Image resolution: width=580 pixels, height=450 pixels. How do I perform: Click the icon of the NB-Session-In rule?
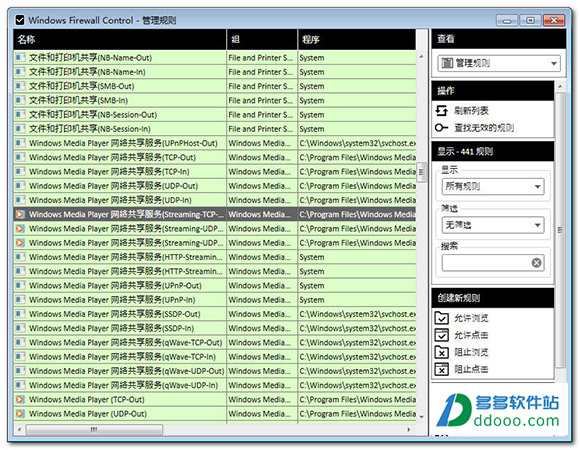[20, 129]
